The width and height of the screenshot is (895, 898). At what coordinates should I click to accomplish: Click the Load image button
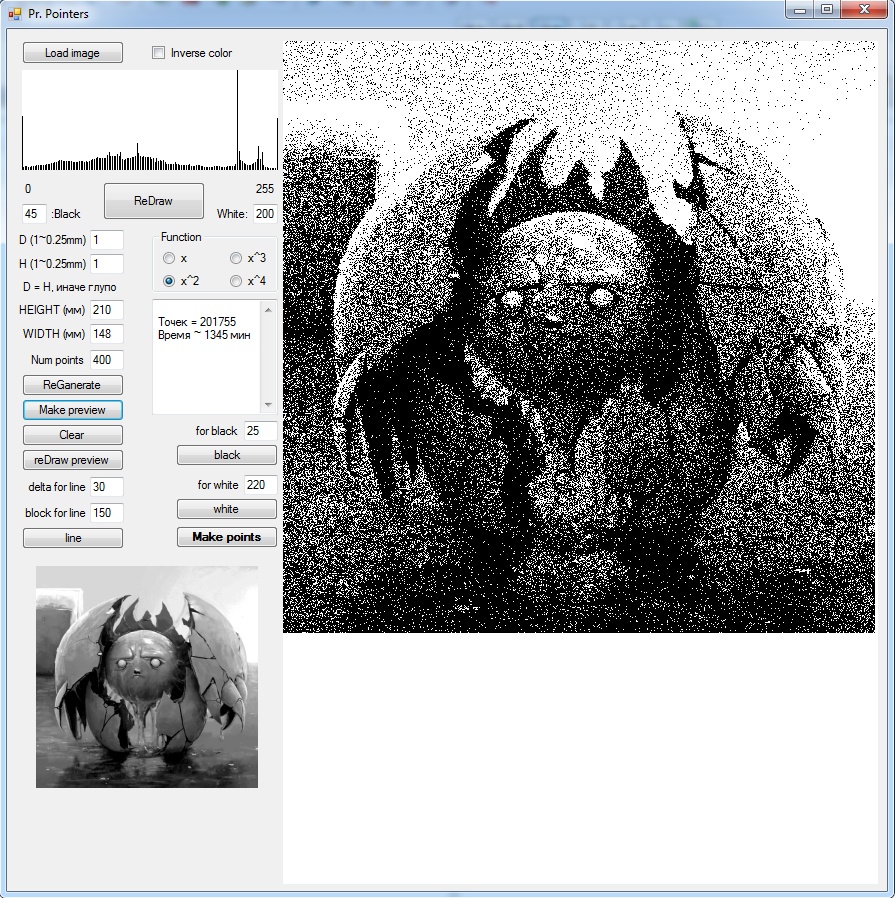pos(73,53)
